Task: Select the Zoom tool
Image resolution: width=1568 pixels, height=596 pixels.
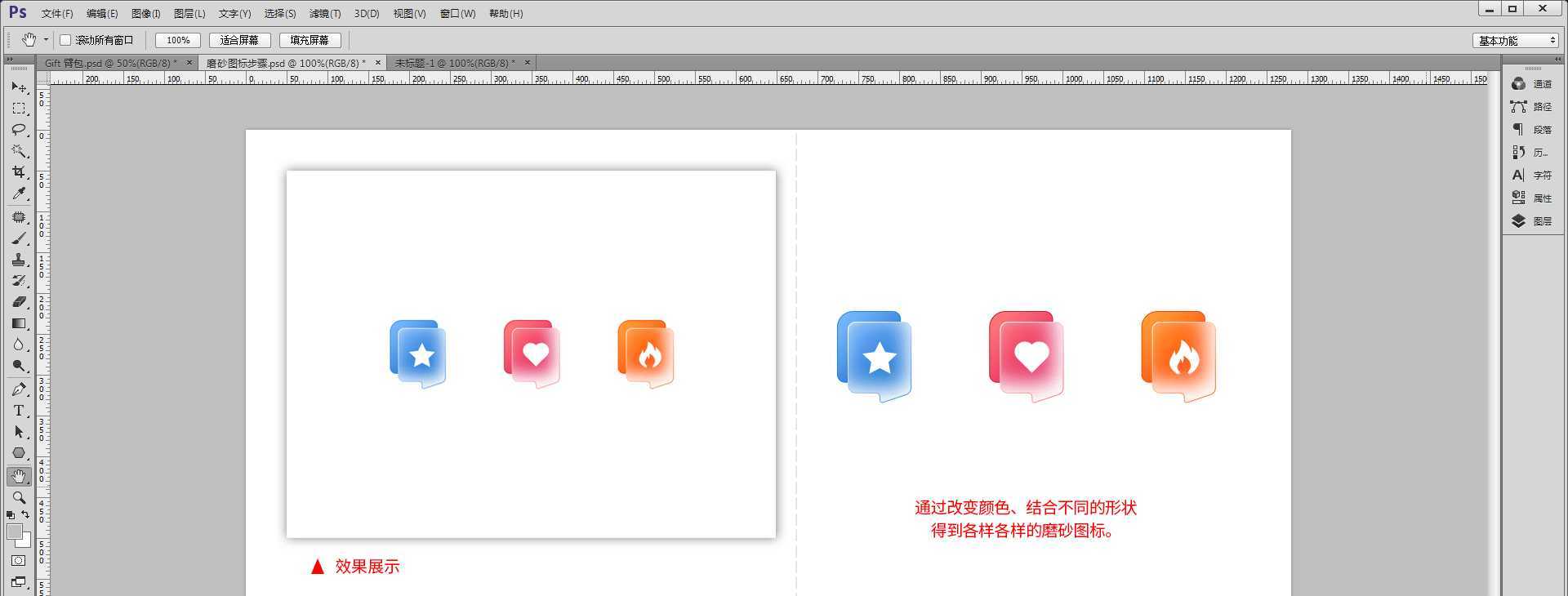Action: tap(19, 497)
